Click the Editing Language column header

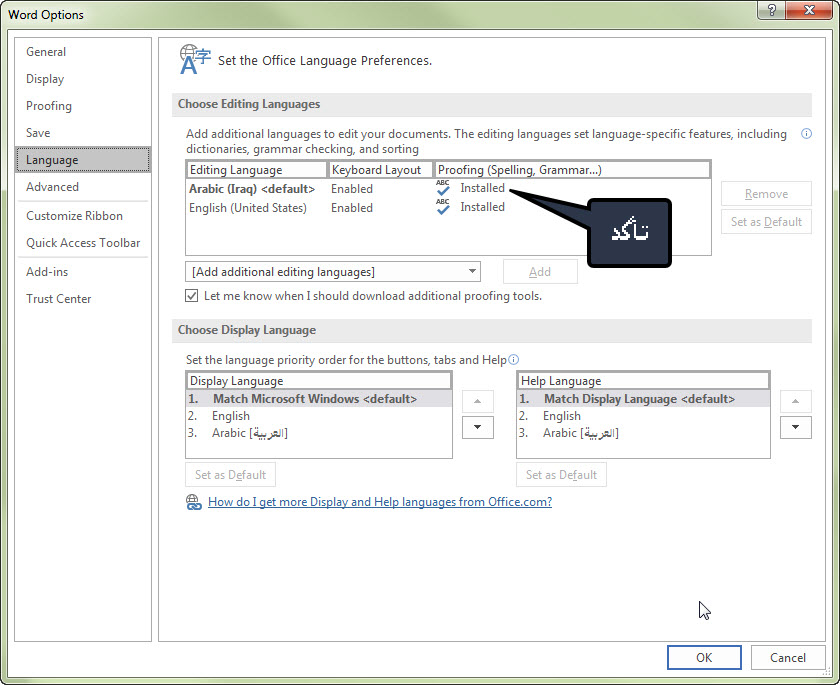[257, 170]
